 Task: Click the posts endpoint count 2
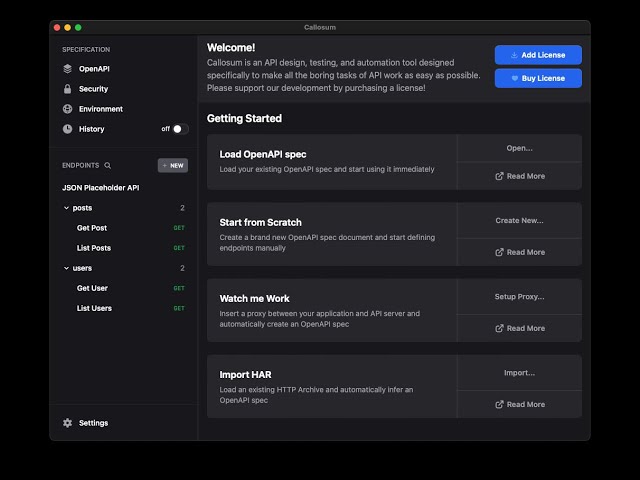click(x=182, y=208)
